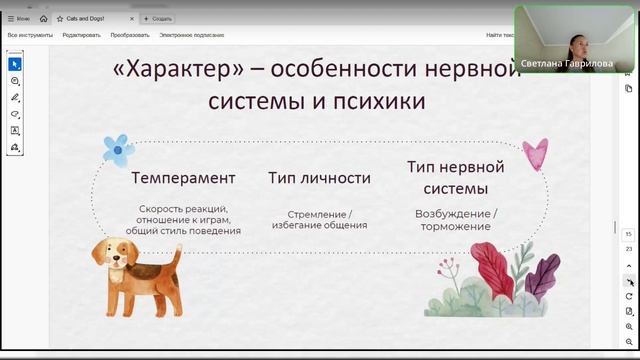Image resolution: width=640 pixels, height=360 pixels.
Task: Go to previous page with up chevron
Action: (x=629, y=266)
